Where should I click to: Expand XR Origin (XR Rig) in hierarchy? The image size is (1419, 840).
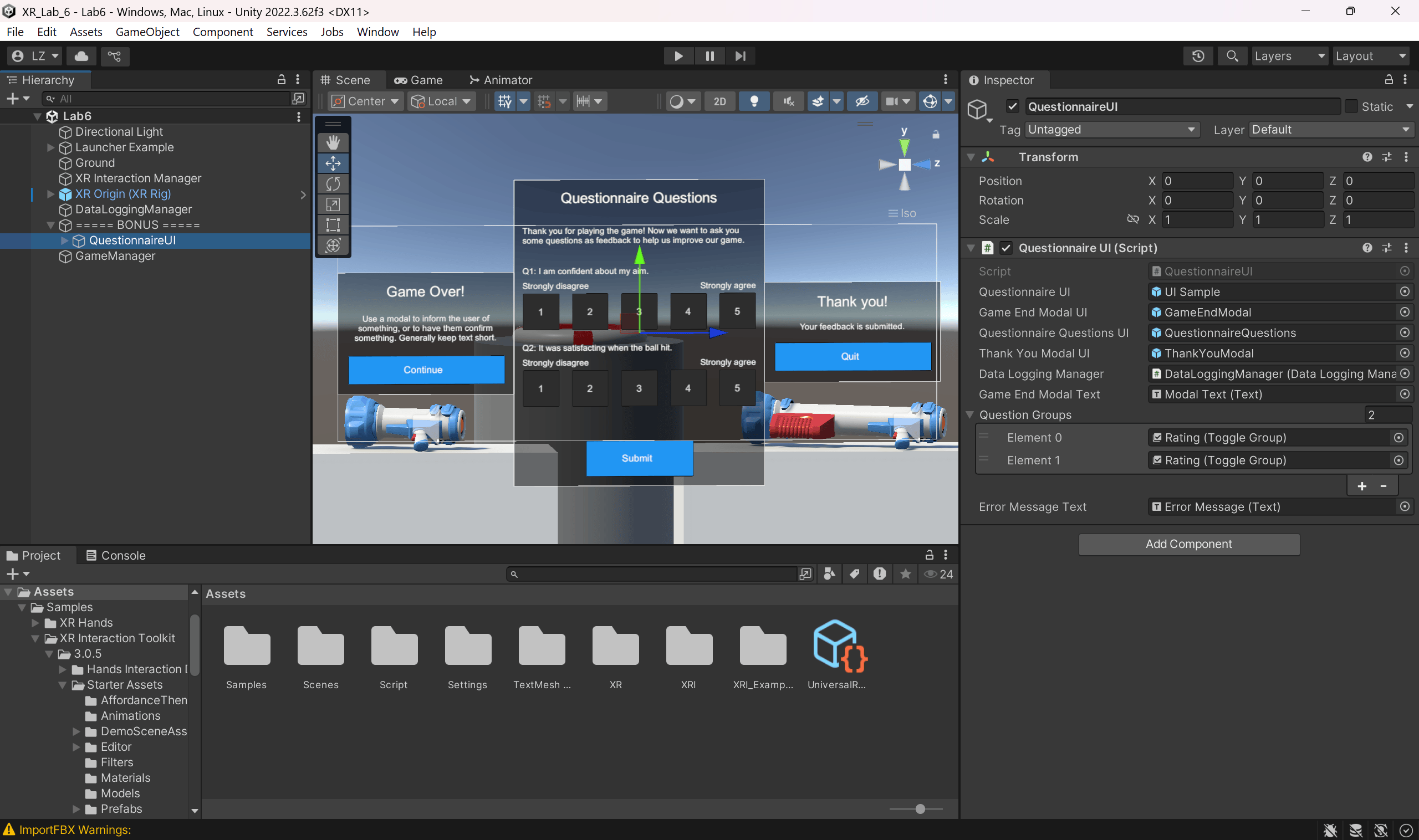point(50,194)
